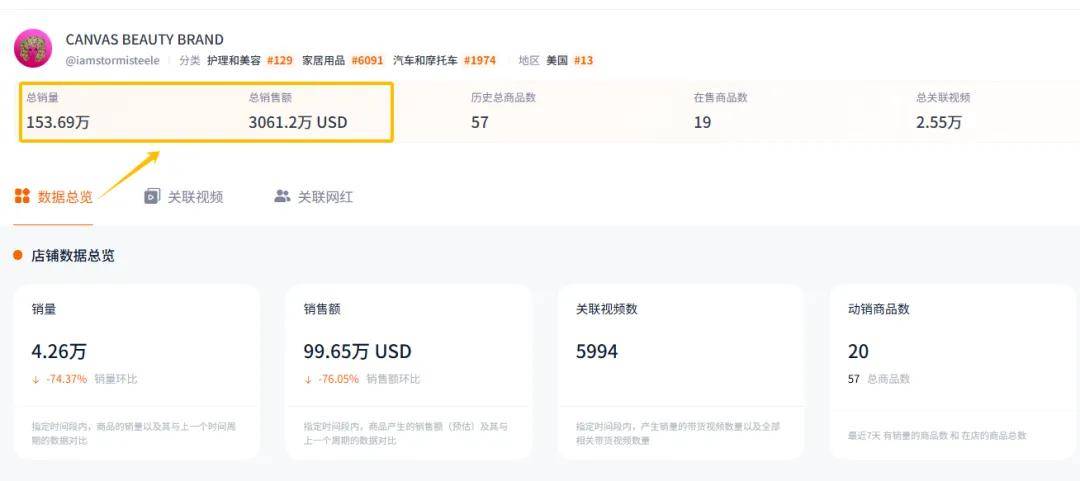Select the 总销售额 3061.2万 USD figure

click(298, 122)
